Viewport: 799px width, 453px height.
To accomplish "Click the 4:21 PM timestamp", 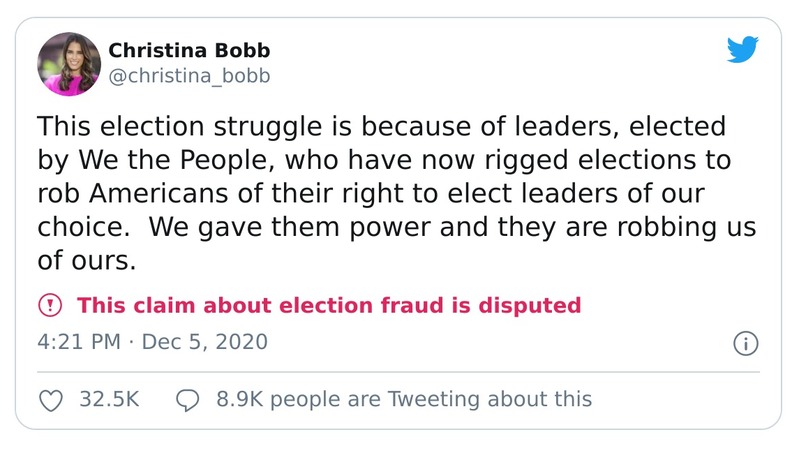I will (78, 342).
